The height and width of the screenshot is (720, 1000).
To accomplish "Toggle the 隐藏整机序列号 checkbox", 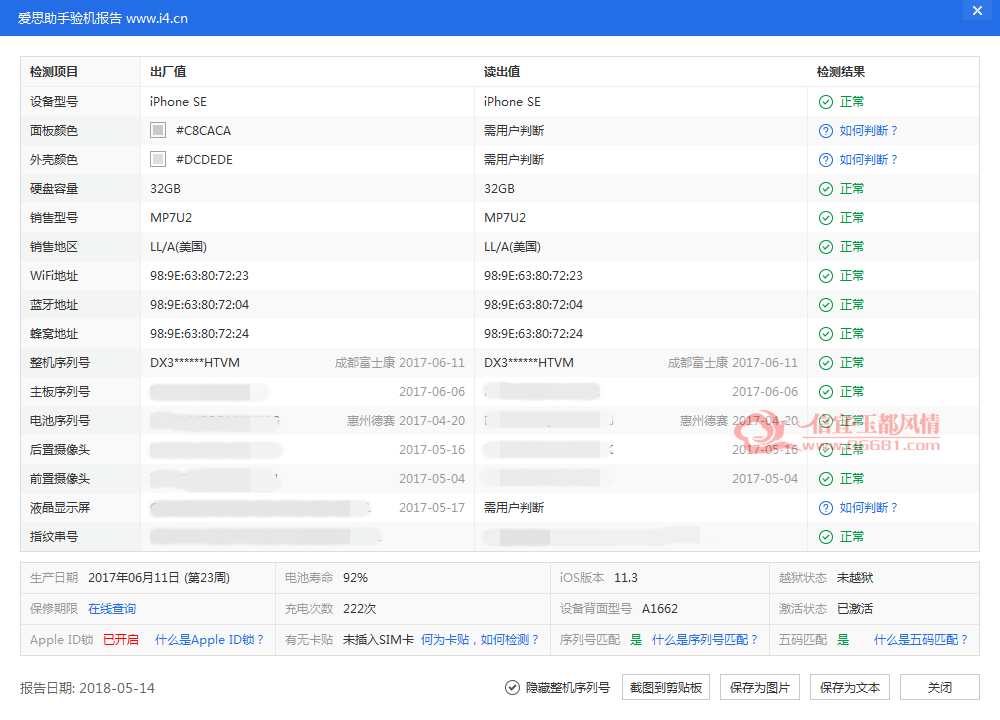I will point(512,687).
